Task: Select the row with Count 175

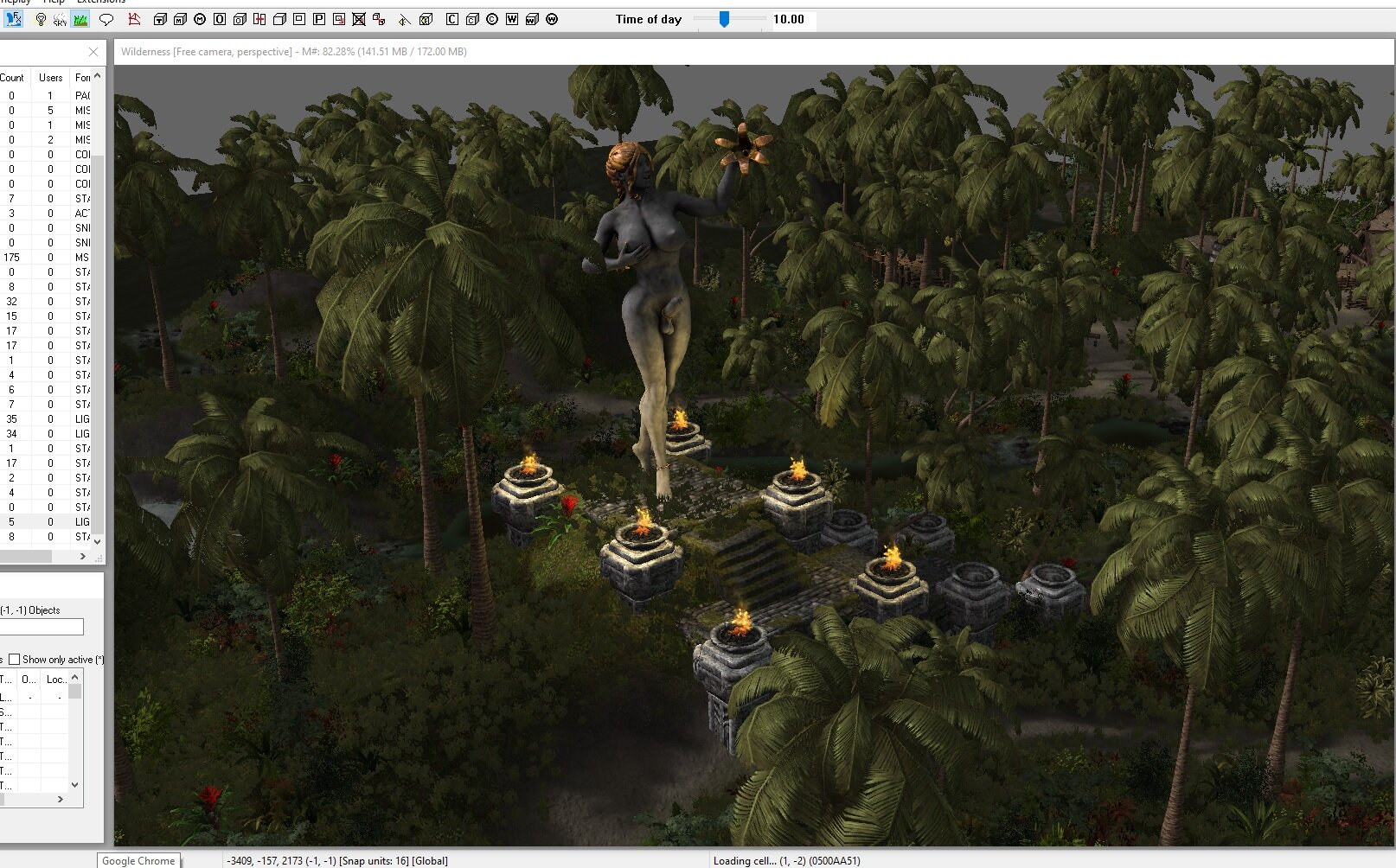Action: coord(45,257)
